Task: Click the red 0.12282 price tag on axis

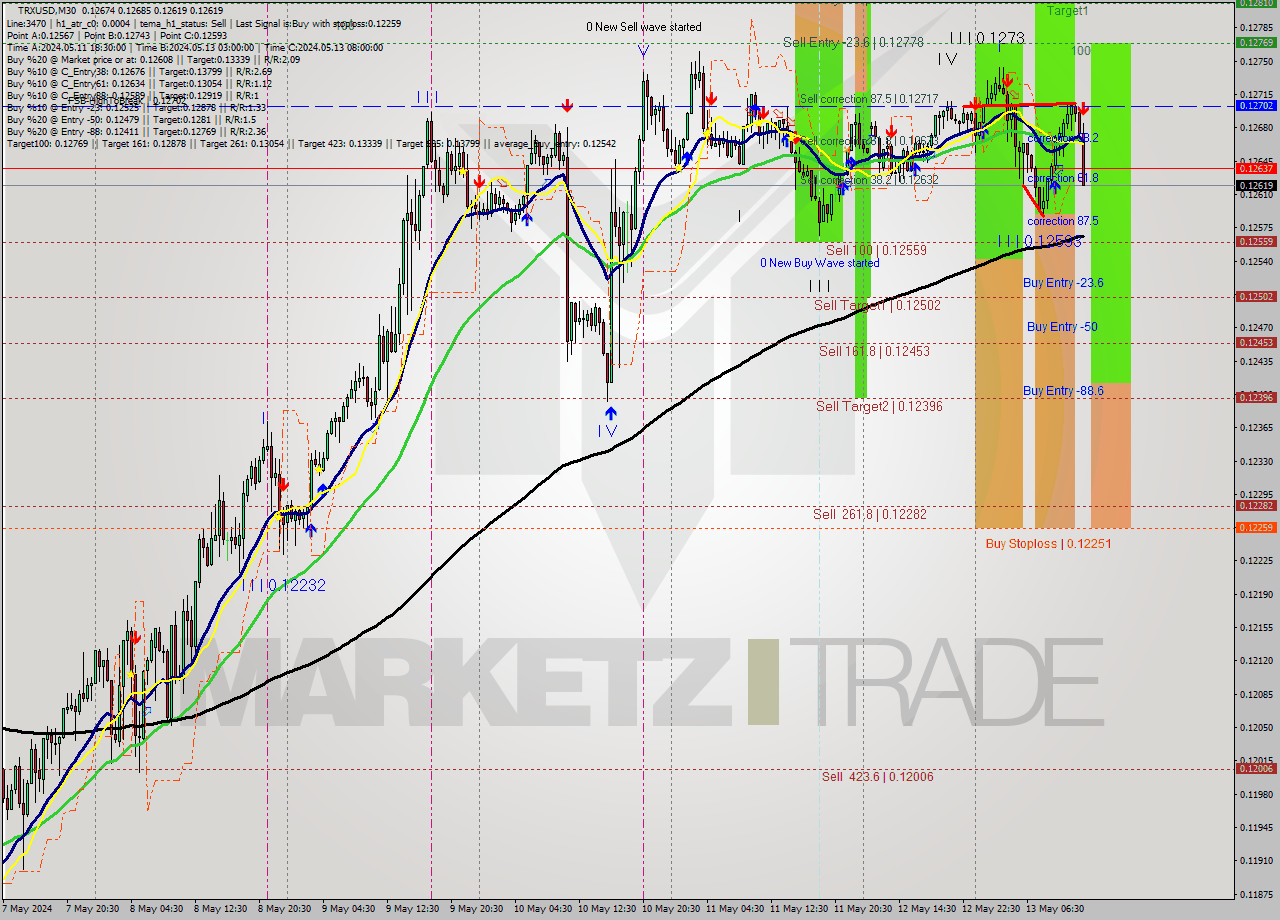Action: click(x=1256, y=506)
